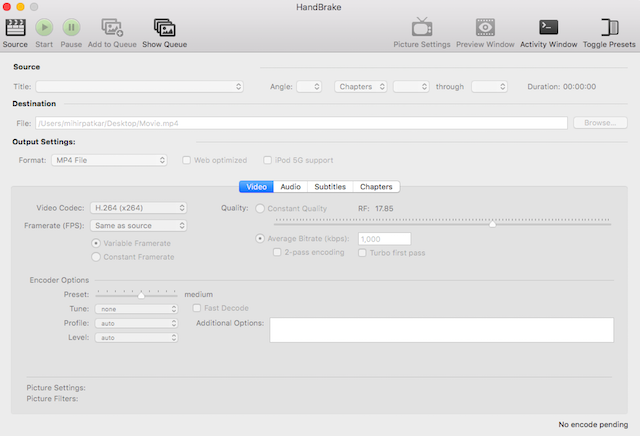The height and width of the screenshot is (436, 640).
Task: Tick the Fast Decode checkbox
Action: point(197,308)
